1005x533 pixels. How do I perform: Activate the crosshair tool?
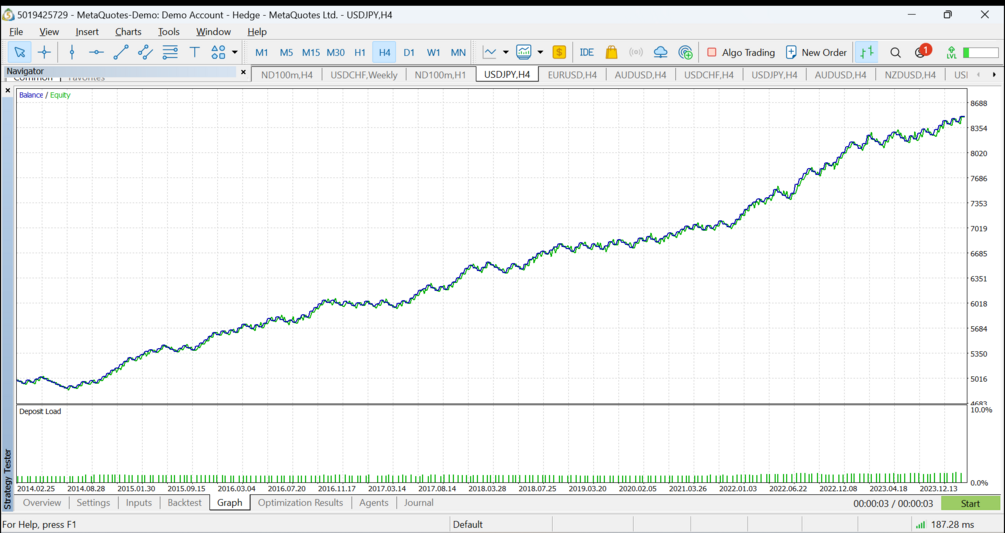[44, 53]
